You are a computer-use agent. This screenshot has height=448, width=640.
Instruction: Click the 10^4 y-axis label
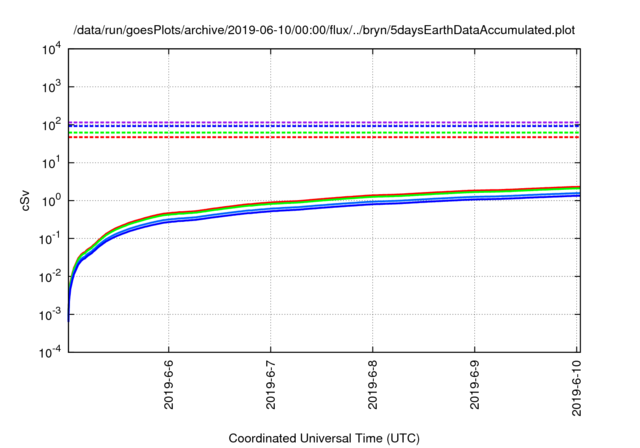pos(51,49)
